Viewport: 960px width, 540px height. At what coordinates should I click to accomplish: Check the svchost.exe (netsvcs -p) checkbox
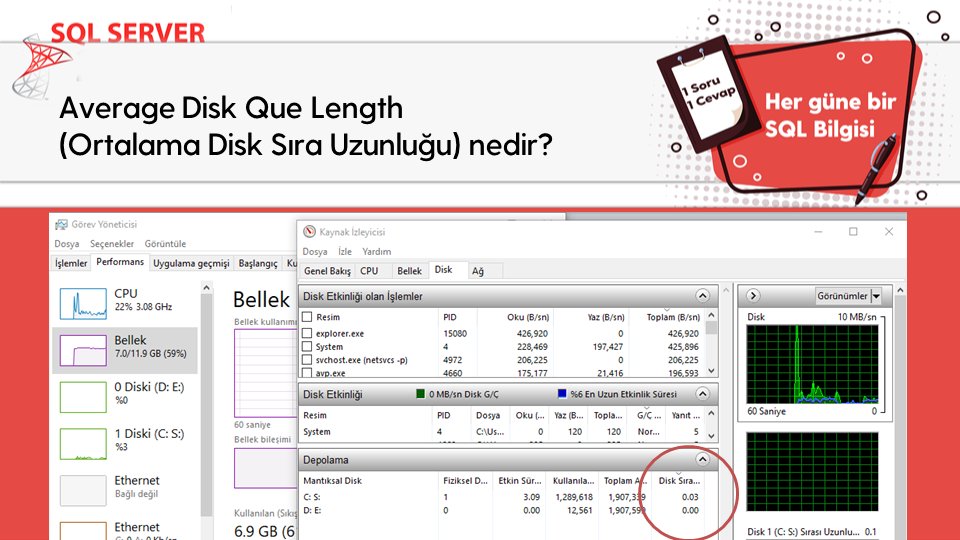[307, 359]
